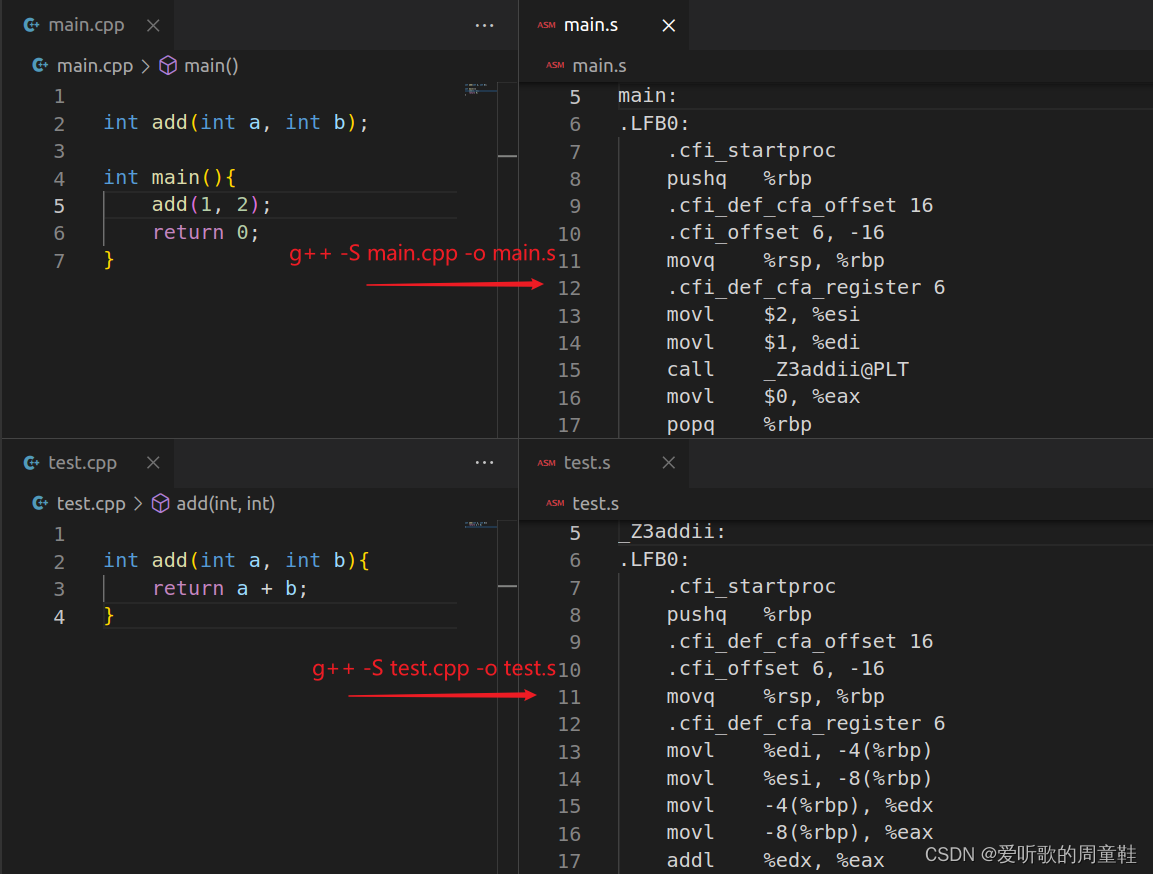Click add(int, int) symbol in breadcrumb
The width and height of the screenshot is (1153, 874).
(226, 504)
